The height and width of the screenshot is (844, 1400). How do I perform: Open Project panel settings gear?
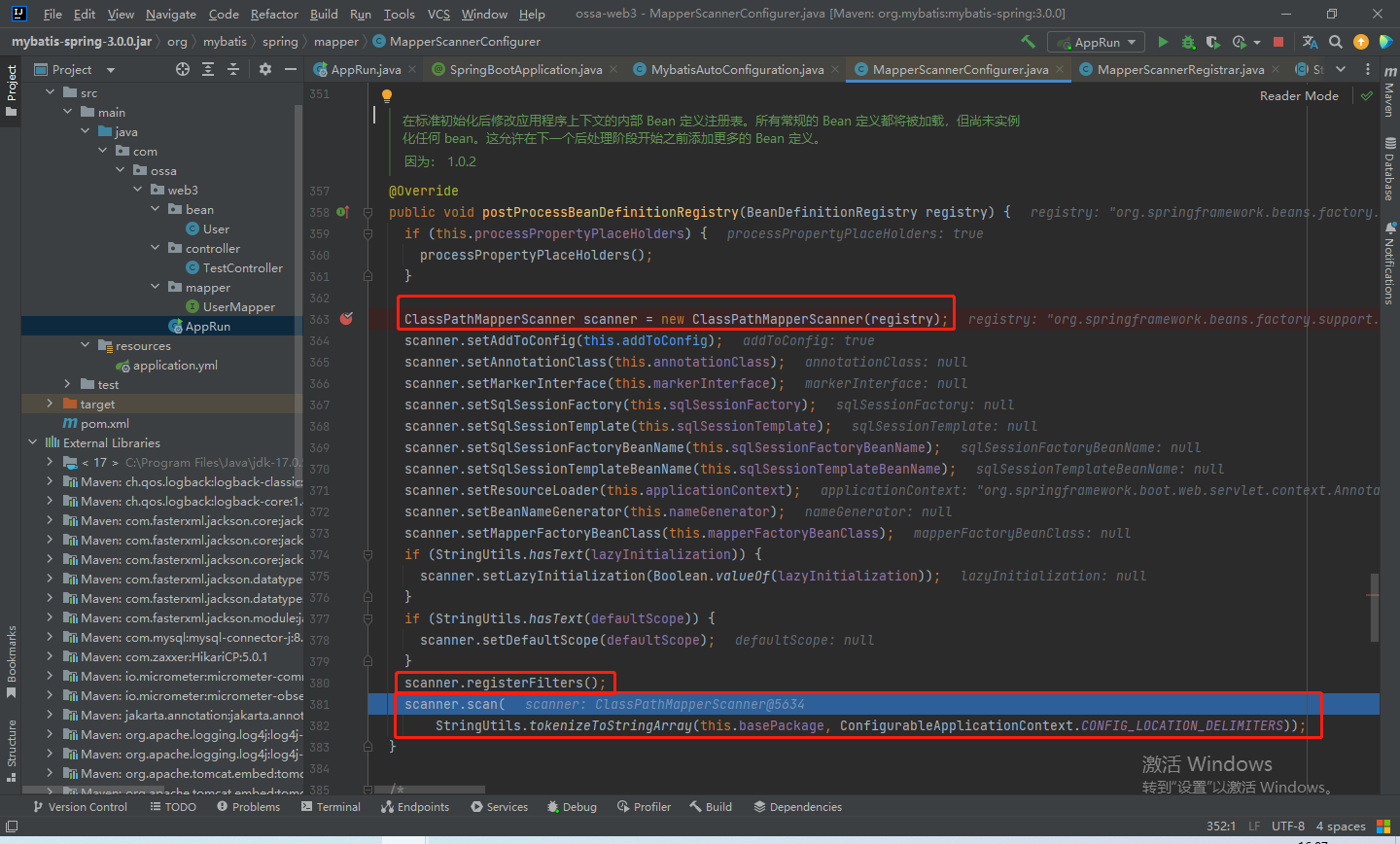pyautogui.click(x=265, y=69)
